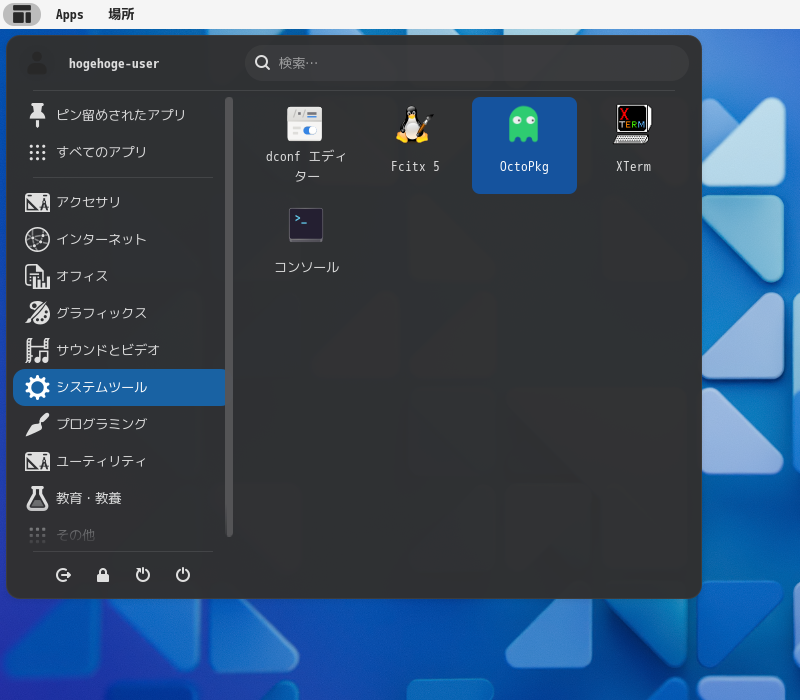Lock the screen with padlock icon
Screen dimensions: 800x700
tap(103, 575)
